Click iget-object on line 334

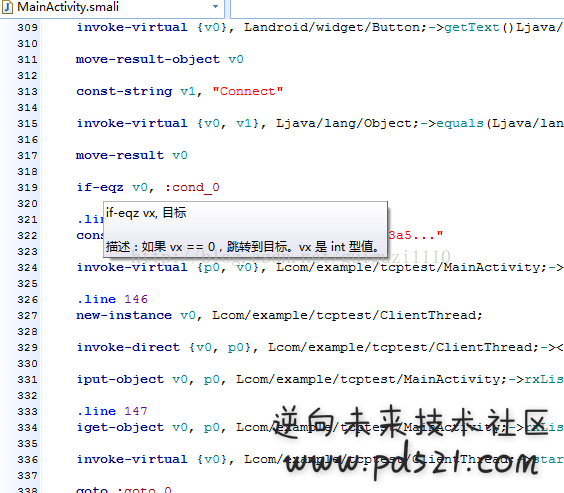click(120, 427)
